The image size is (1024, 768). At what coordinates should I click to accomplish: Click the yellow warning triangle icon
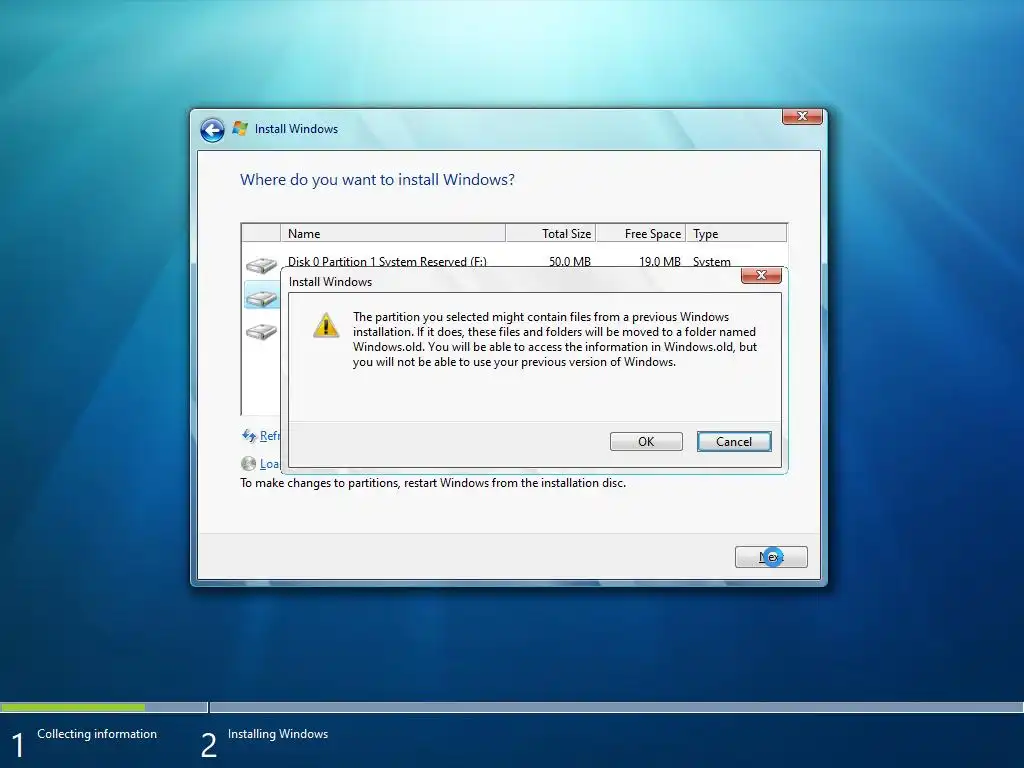(x=326, y=325)
